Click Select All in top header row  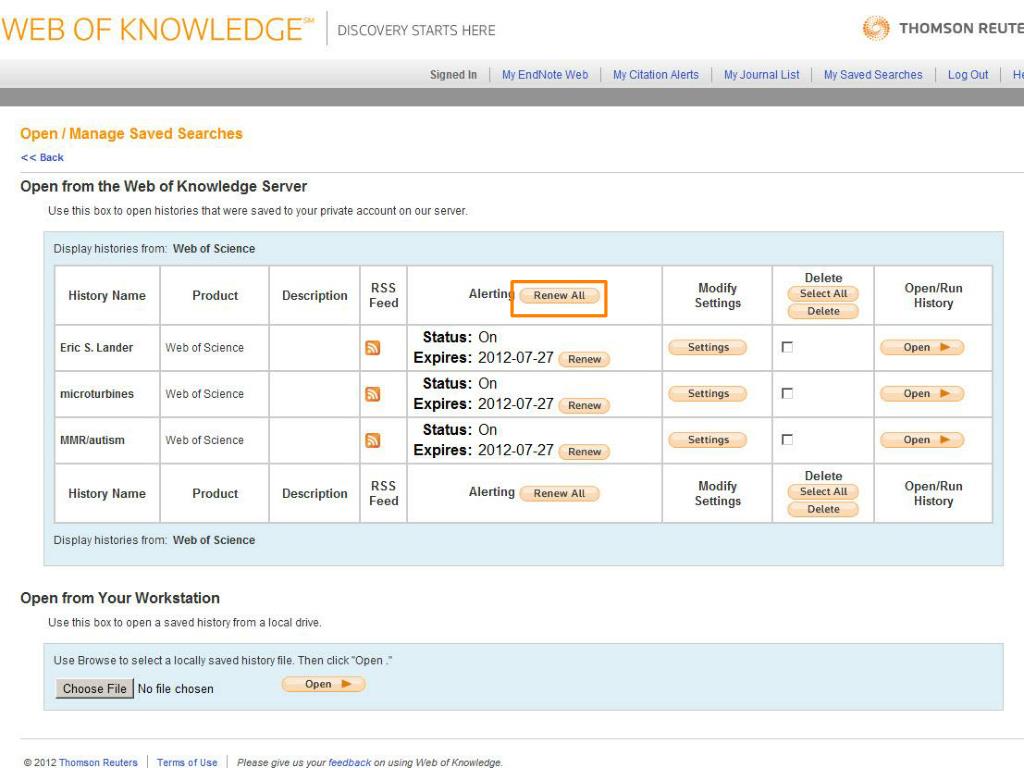823,294
